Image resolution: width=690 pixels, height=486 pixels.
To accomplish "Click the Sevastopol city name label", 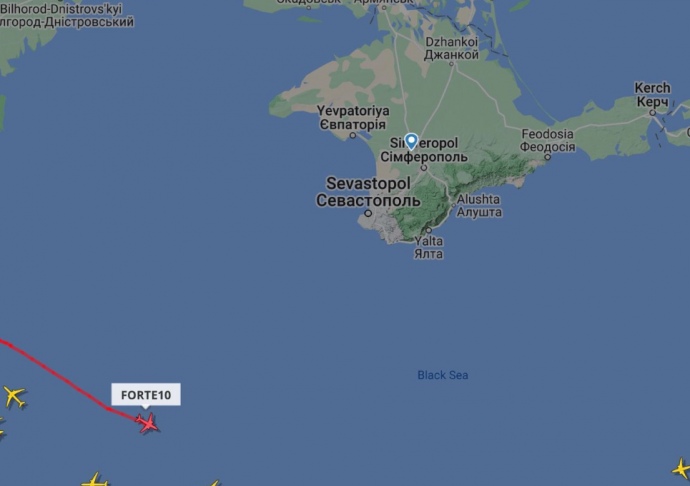I will pyautogui.click(x=368, y=192).
